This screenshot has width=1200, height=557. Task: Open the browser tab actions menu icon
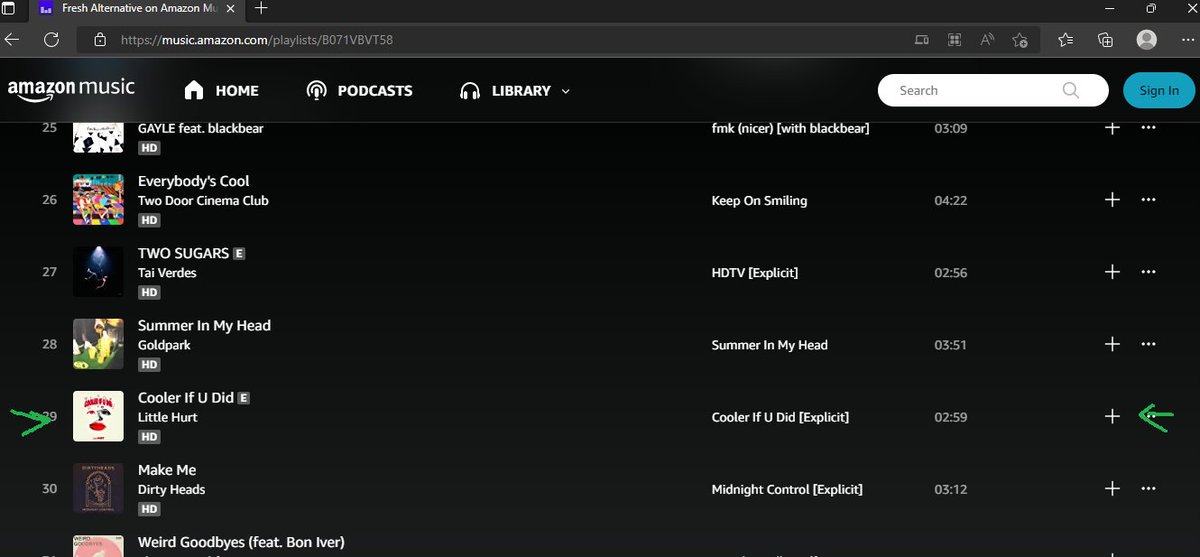pos(9,8)
